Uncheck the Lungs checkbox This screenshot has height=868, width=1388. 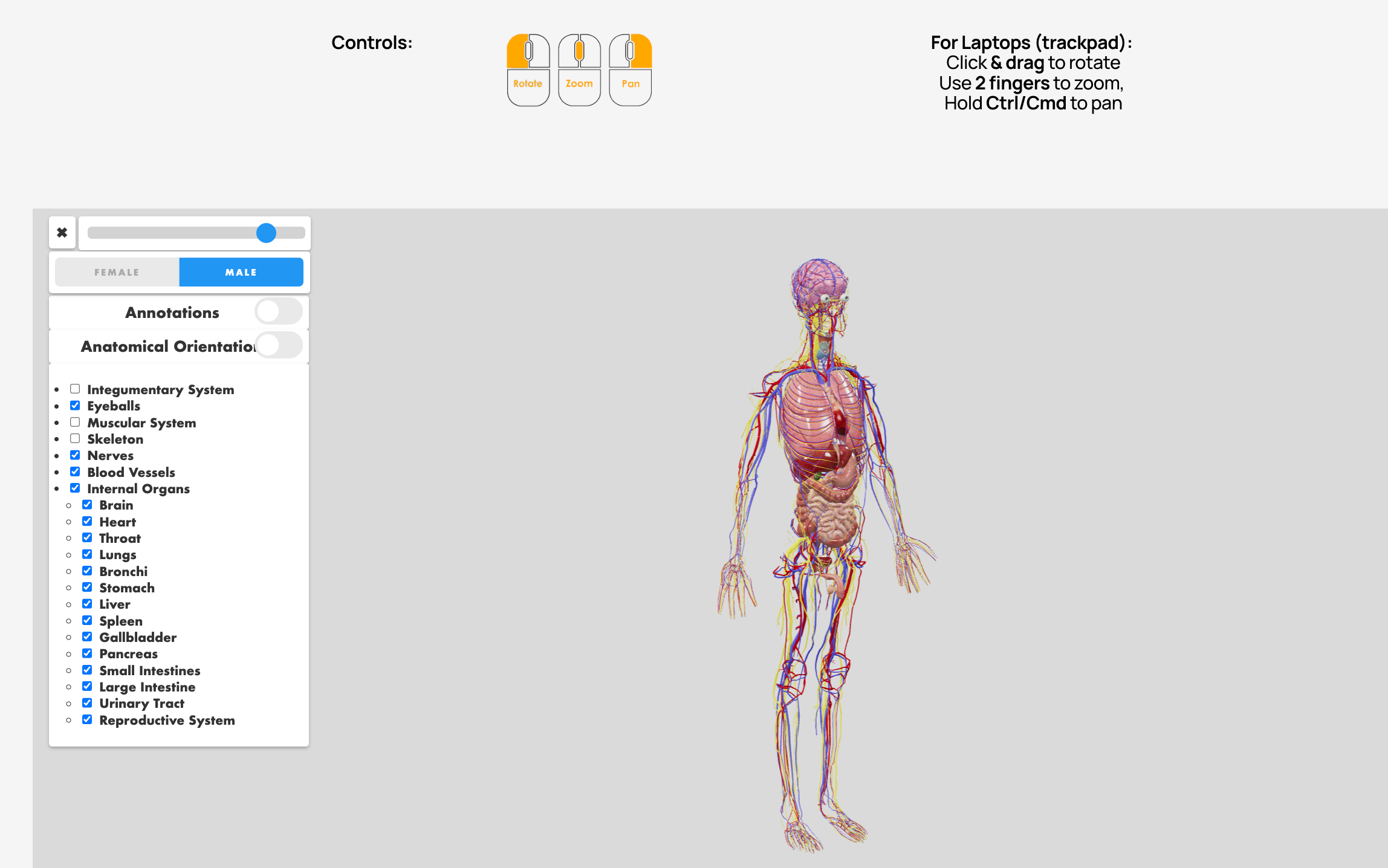point(87,554)
